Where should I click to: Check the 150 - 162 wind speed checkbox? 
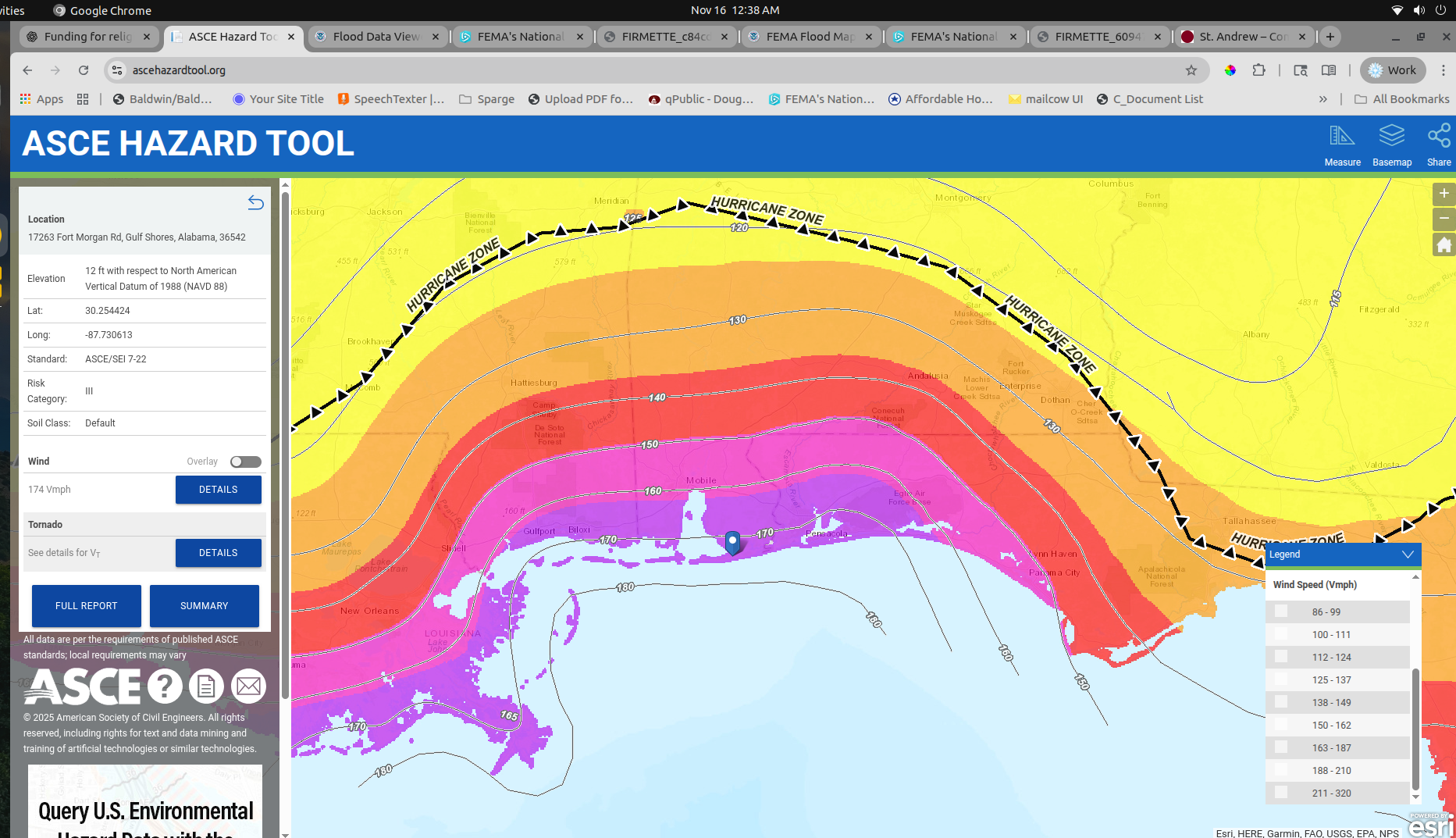tap(1280, 725)
